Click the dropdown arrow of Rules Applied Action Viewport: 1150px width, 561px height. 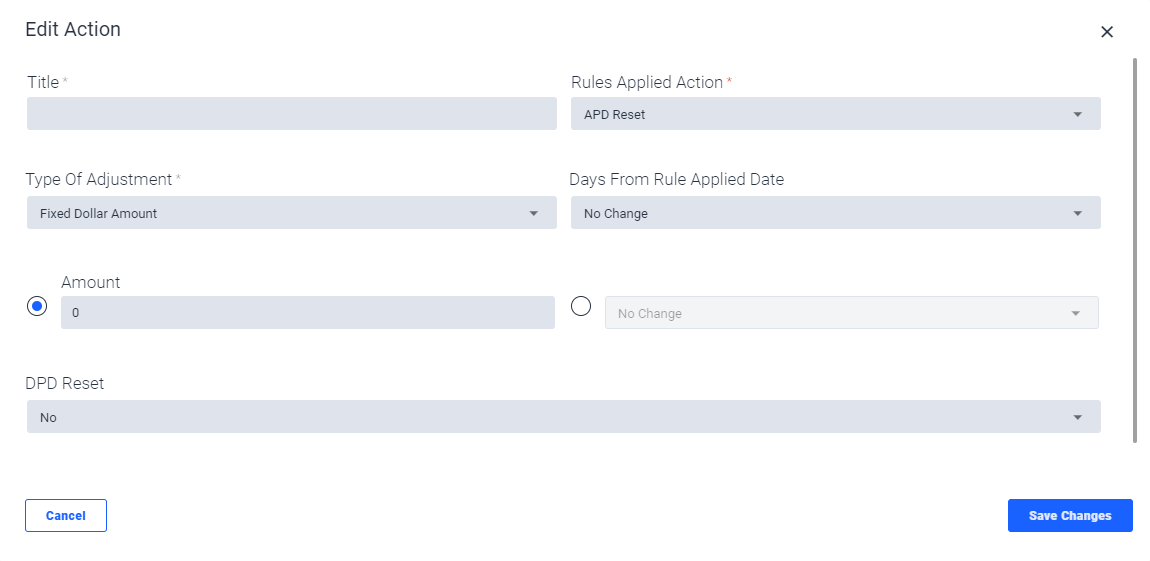tap(1077, 114)
